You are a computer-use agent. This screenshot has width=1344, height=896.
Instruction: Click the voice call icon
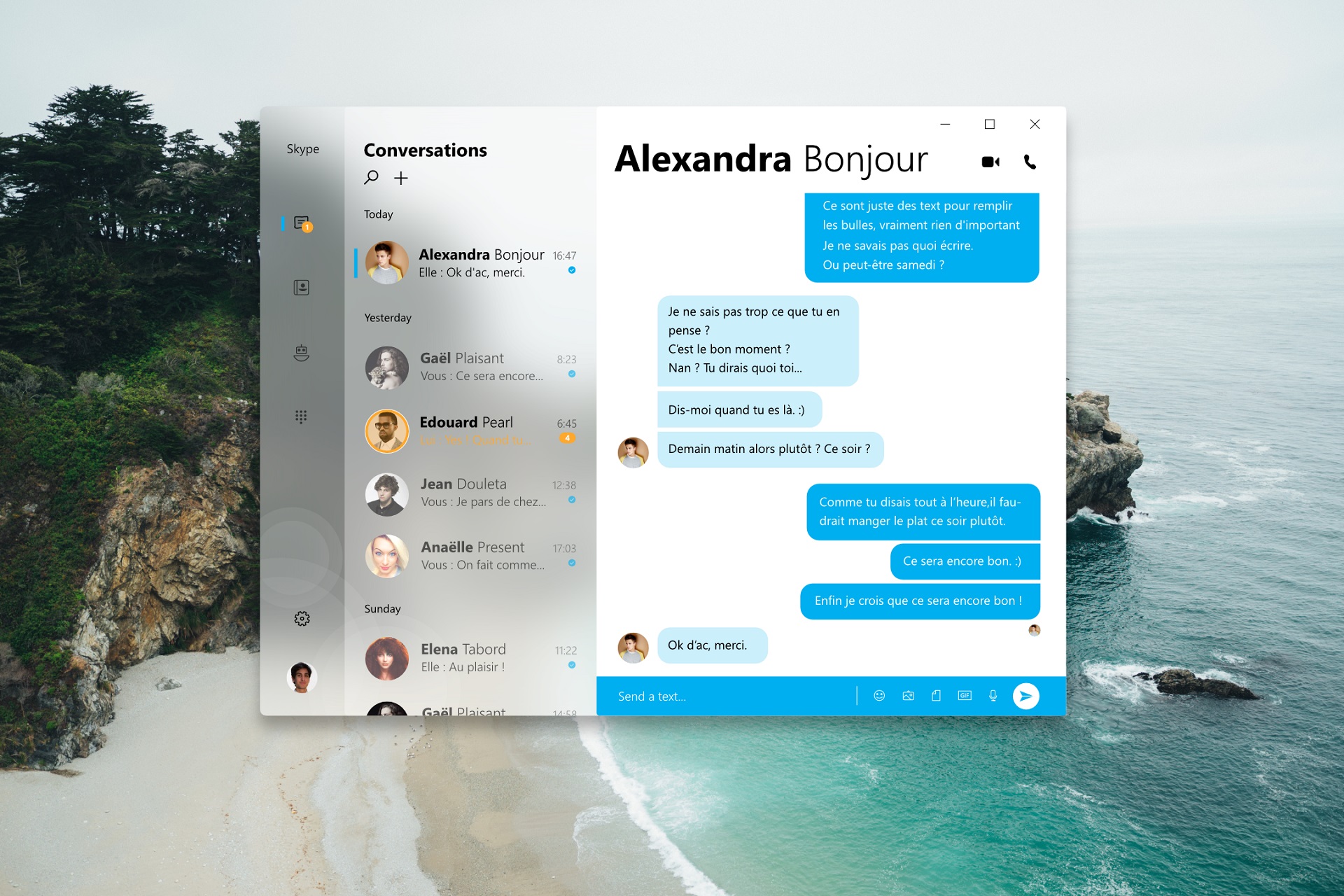(1028, 160)
